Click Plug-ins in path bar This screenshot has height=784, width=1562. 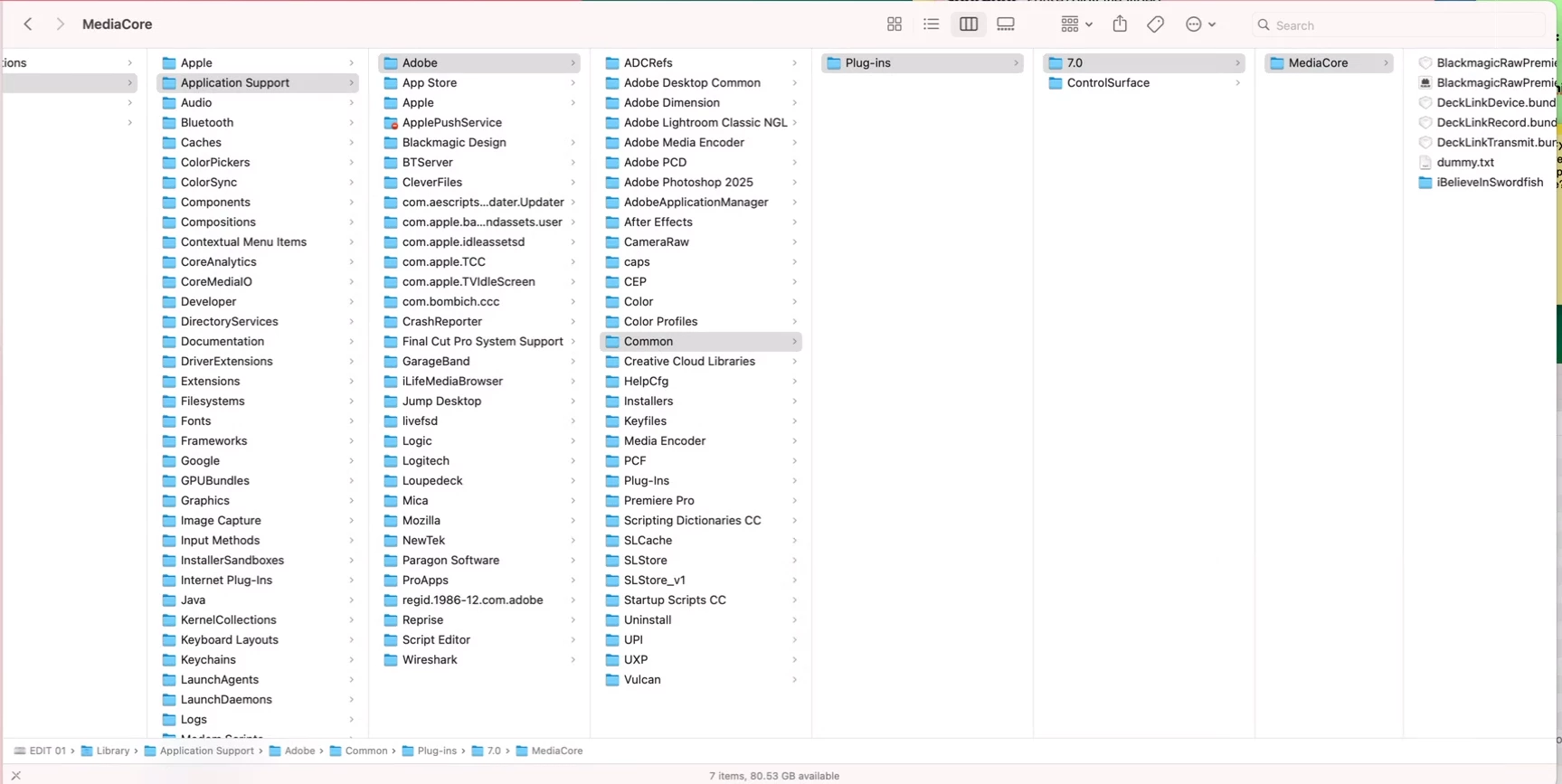(x=430, y=751)
